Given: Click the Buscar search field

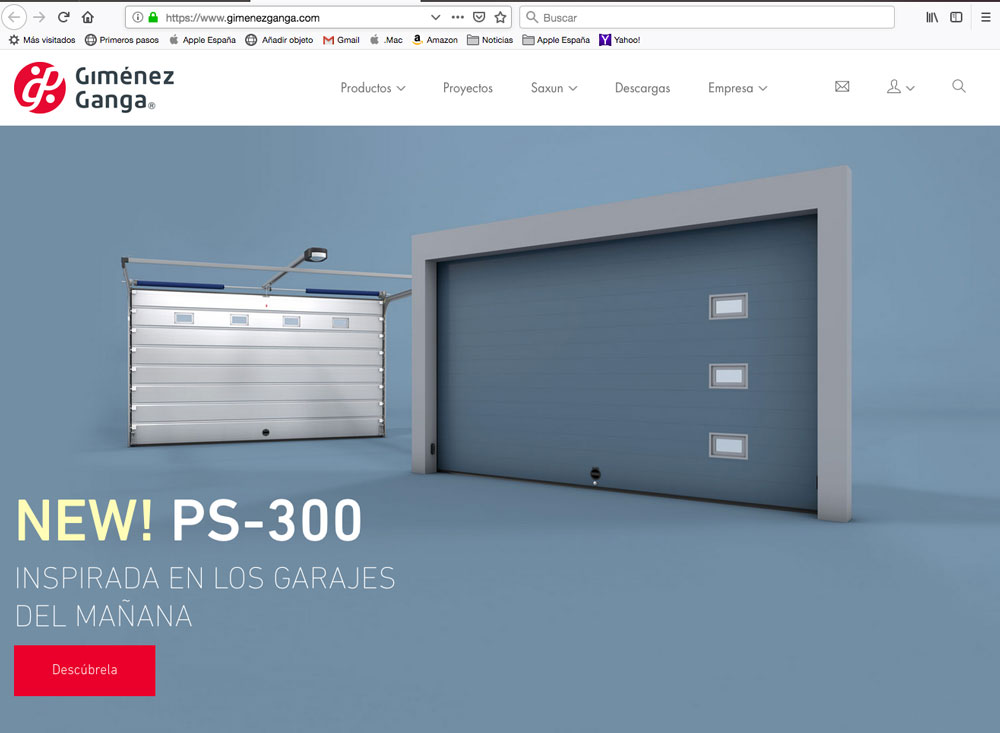Looking at the screenshot, I should [x=707, y=17].
